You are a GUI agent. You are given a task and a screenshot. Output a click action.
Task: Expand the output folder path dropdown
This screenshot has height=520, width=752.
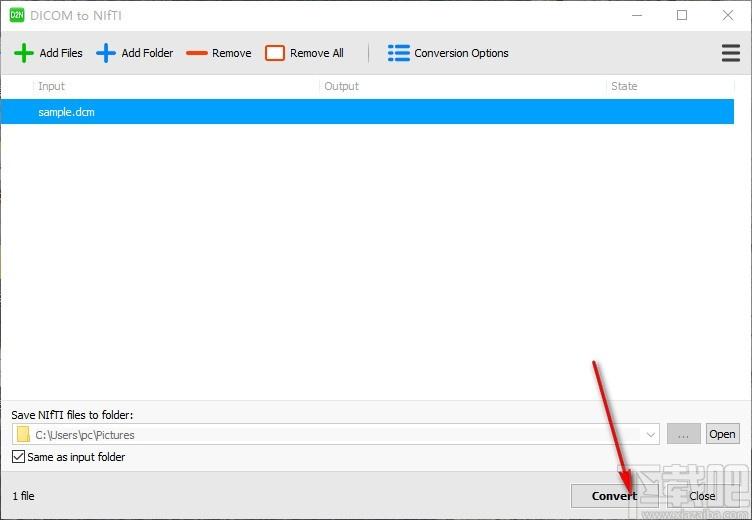coord(651,434)
